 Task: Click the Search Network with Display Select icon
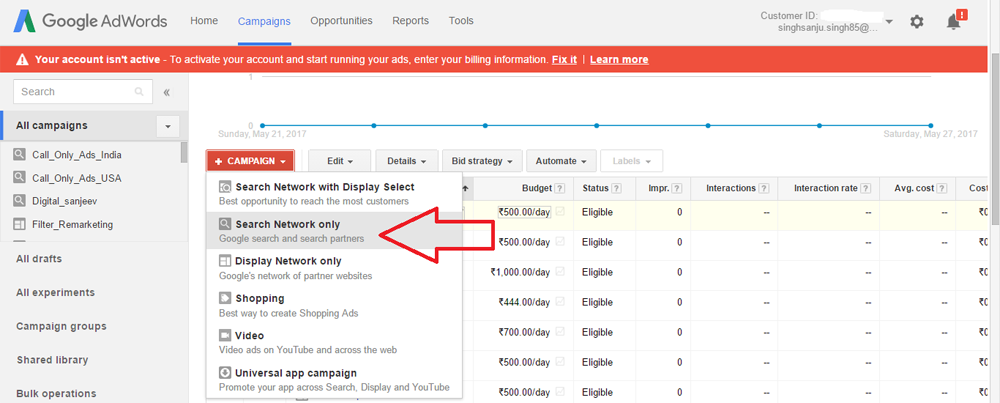(x=225, y=187)
